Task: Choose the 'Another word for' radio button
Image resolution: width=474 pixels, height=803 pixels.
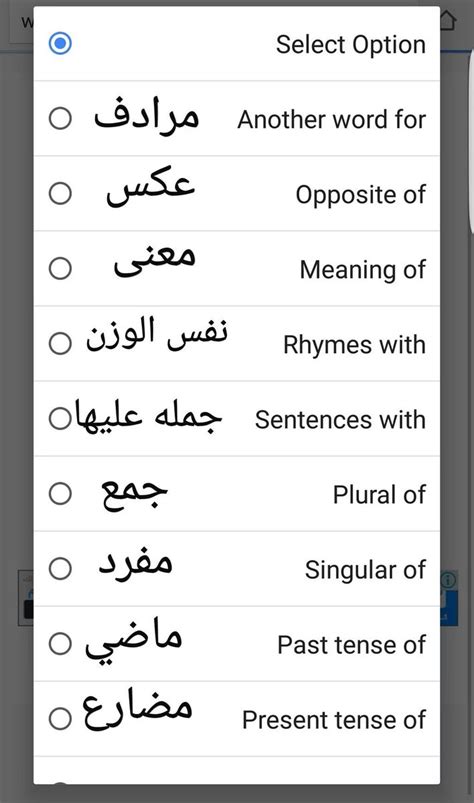Action: point(60,118)
